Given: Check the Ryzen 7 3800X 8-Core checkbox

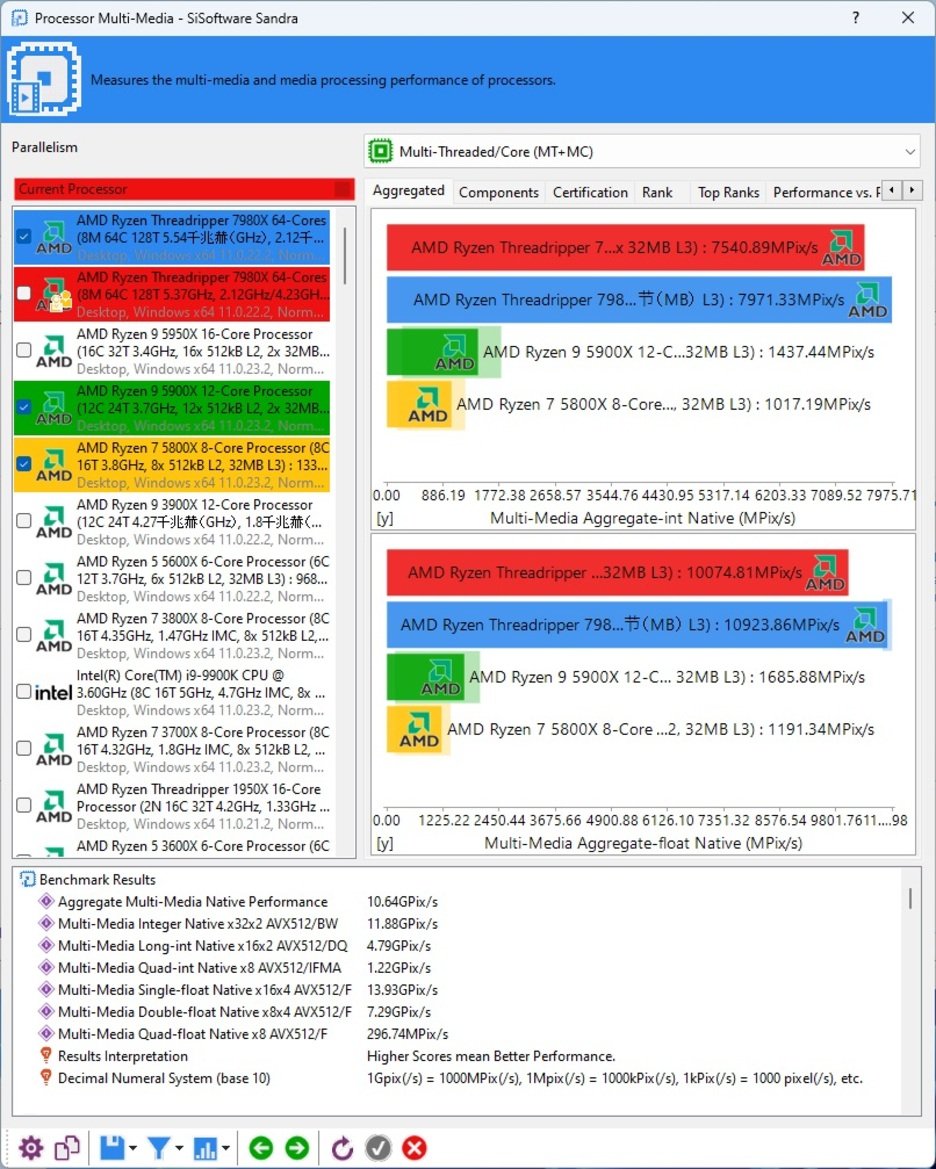Looking at the screenshot, I should 24,634.
